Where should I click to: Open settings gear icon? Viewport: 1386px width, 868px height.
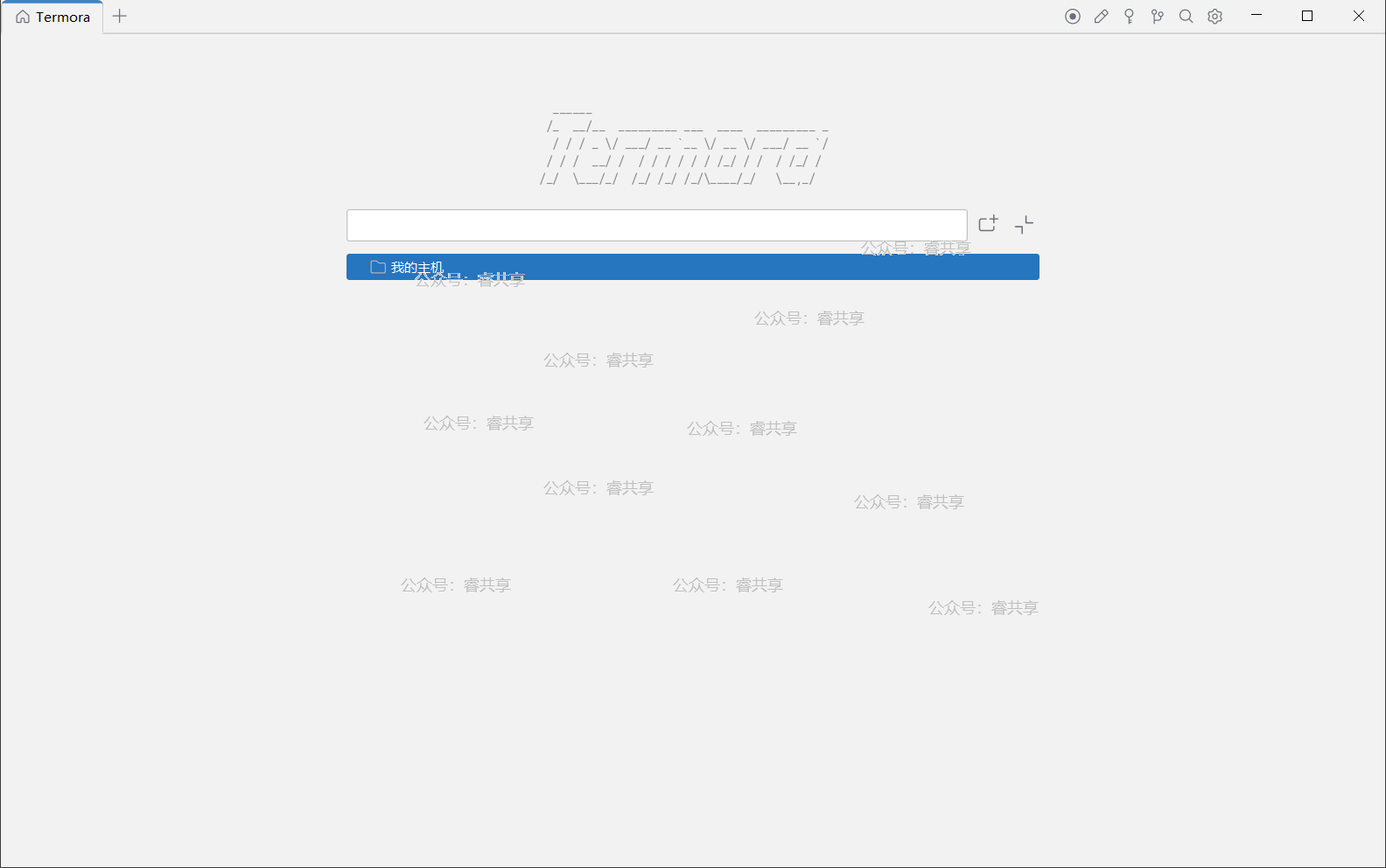click(1215, 17)
